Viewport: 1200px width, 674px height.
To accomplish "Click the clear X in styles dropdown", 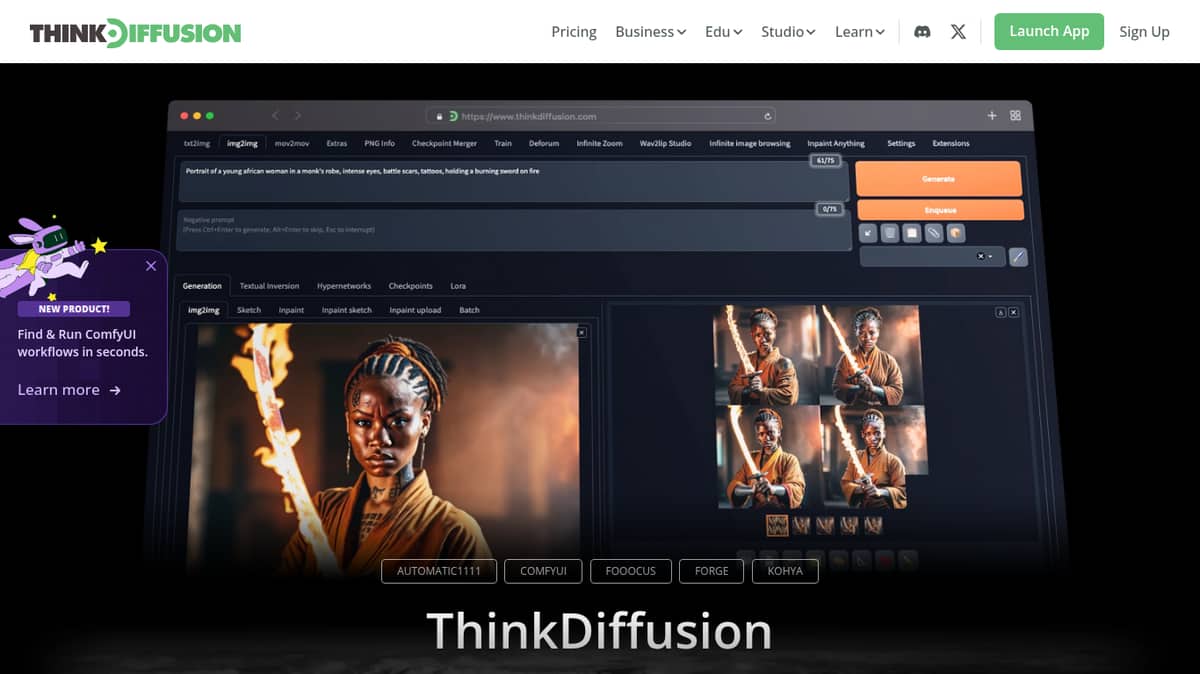I will pos(980,257).
